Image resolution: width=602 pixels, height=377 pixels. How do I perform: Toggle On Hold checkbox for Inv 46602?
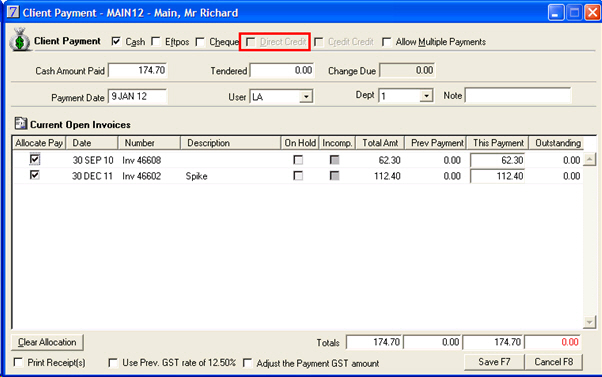298,176
